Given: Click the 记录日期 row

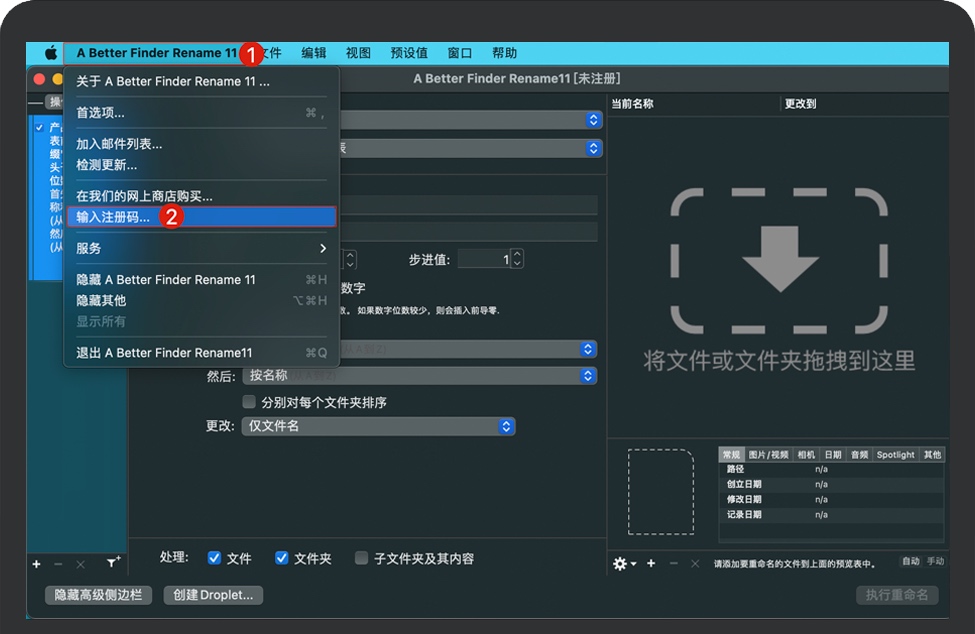Looking at the screenshot, I should point(831,515).
